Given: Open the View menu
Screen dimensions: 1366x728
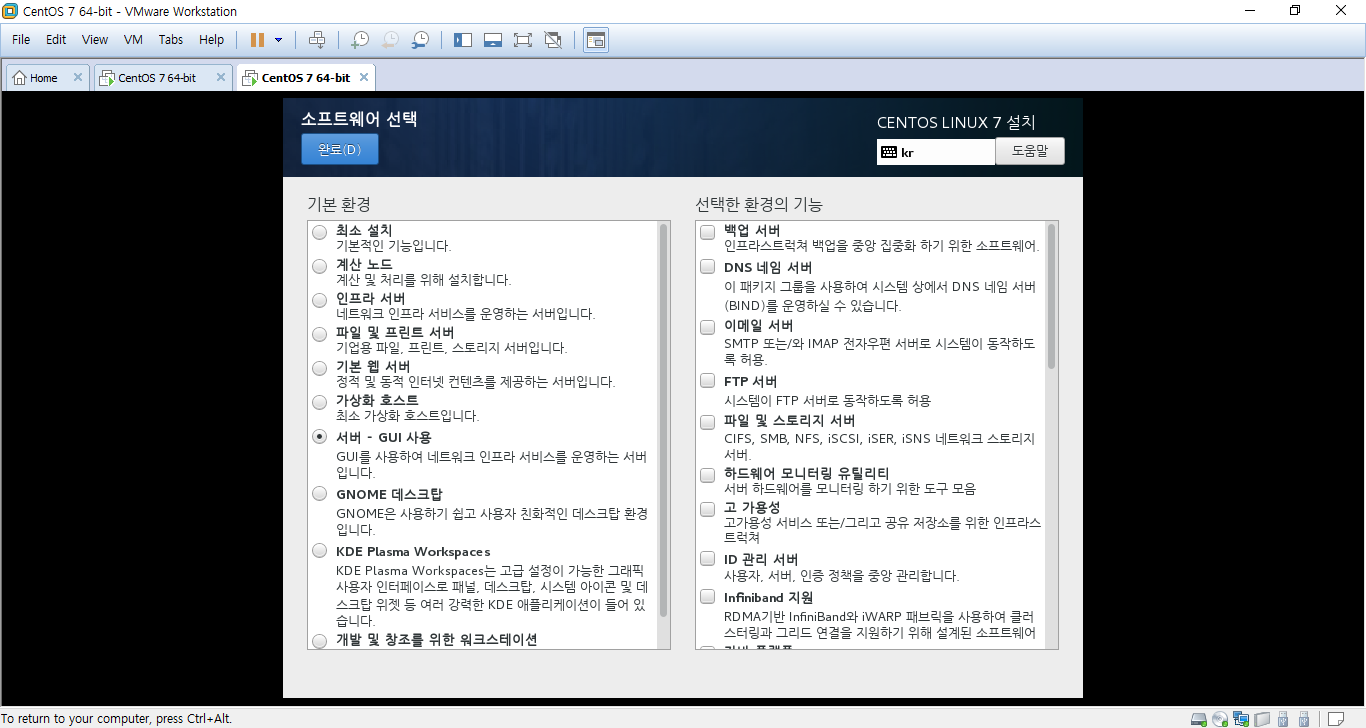Looking at the screenshot, I should pos(95,40).
